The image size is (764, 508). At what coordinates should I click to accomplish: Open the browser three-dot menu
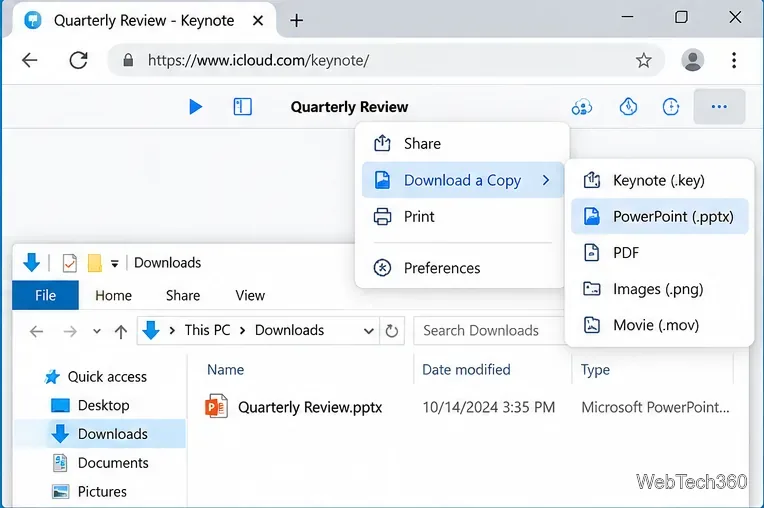(734, 60)
